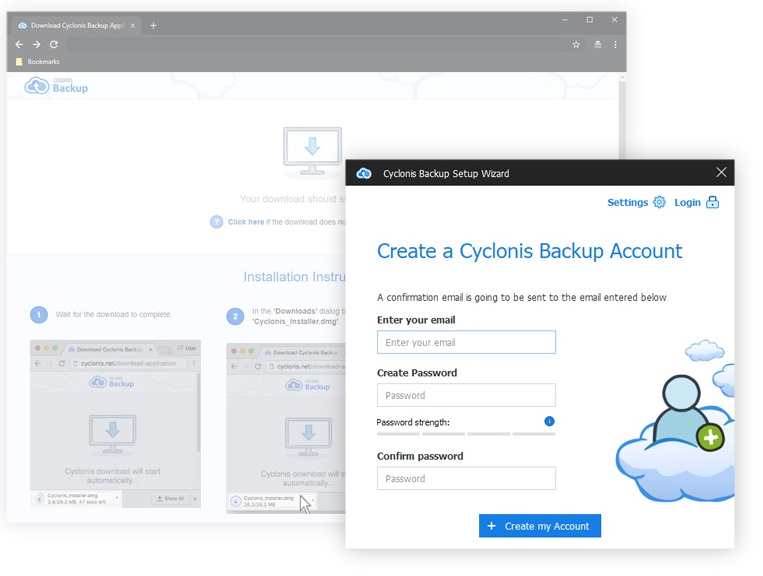763x576 pixels.
Task: Click the Login padlock icon
Action: click(712, 202)
